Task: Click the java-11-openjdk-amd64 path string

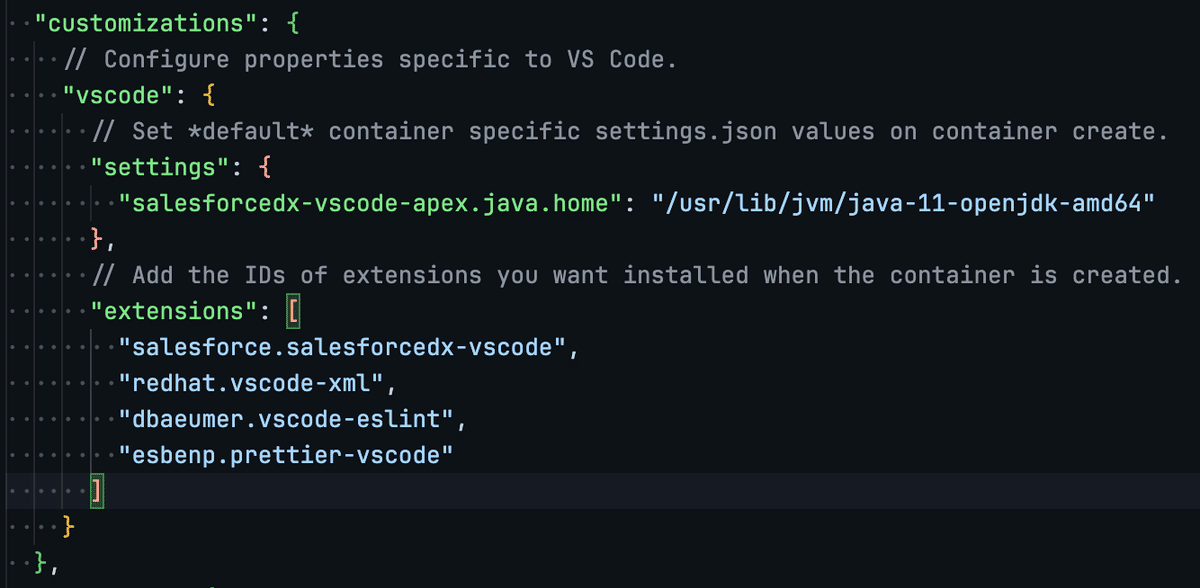Action: tap(904, 204)
